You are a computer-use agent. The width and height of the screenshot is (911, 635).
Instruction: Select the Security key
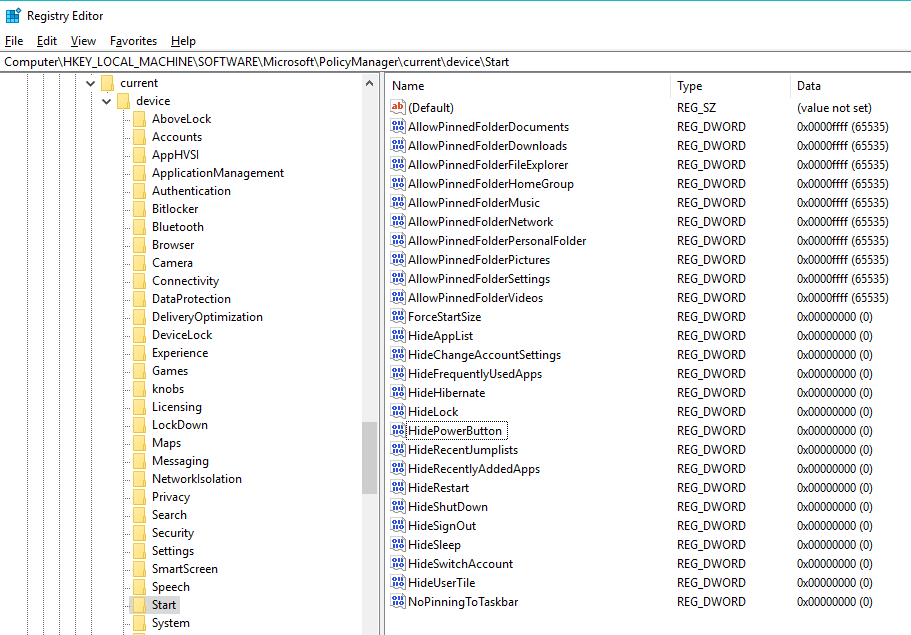[173, 533]
